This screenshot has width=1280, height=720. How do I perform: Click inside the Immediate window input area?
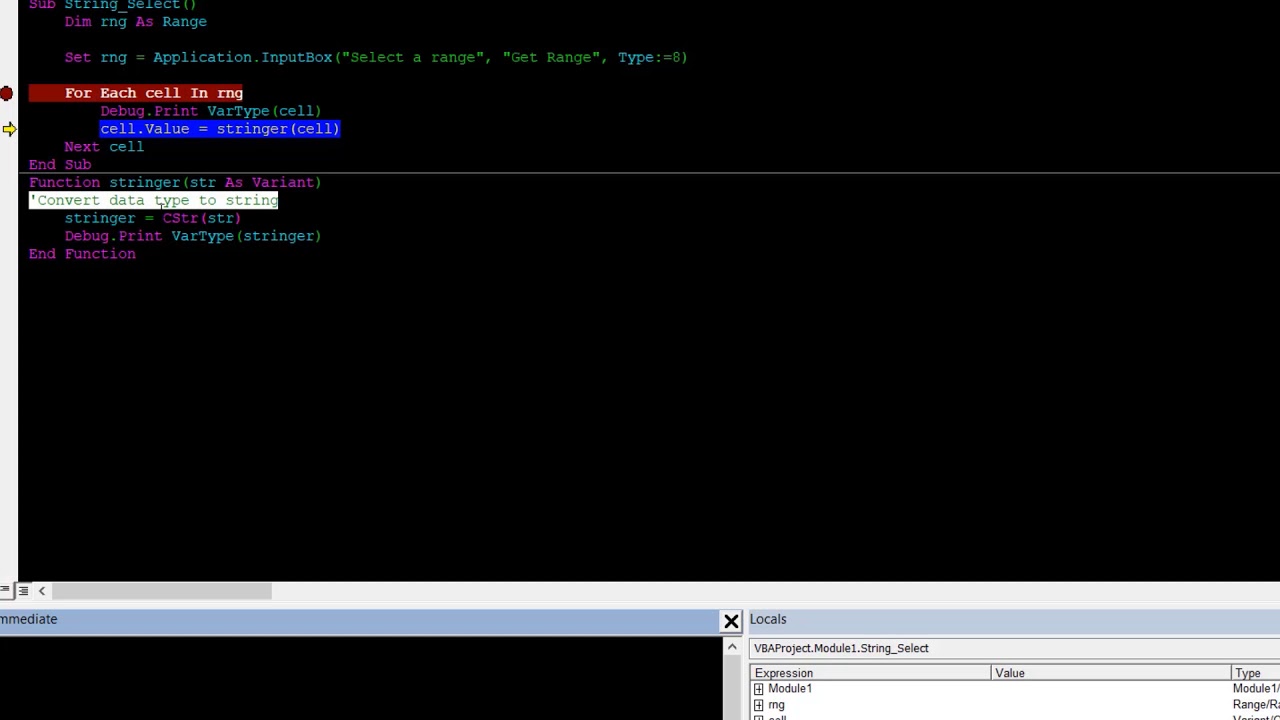coord(360,678)
